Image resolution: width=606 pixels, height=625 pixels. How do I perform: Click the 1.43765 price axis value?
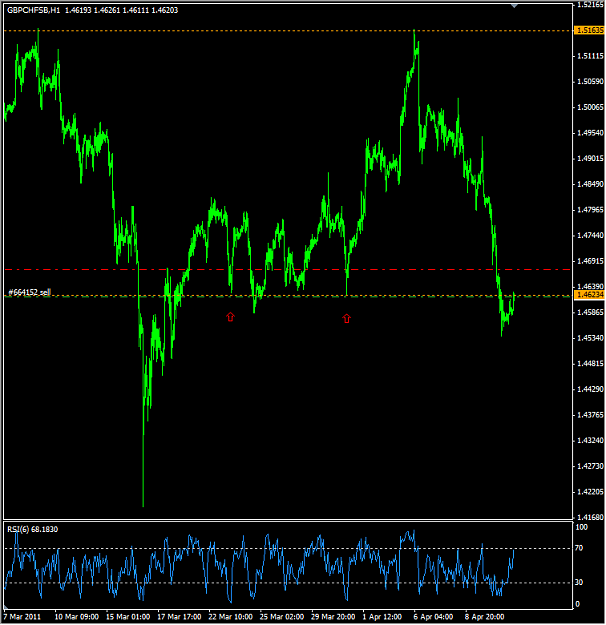[x=590, y=415]
